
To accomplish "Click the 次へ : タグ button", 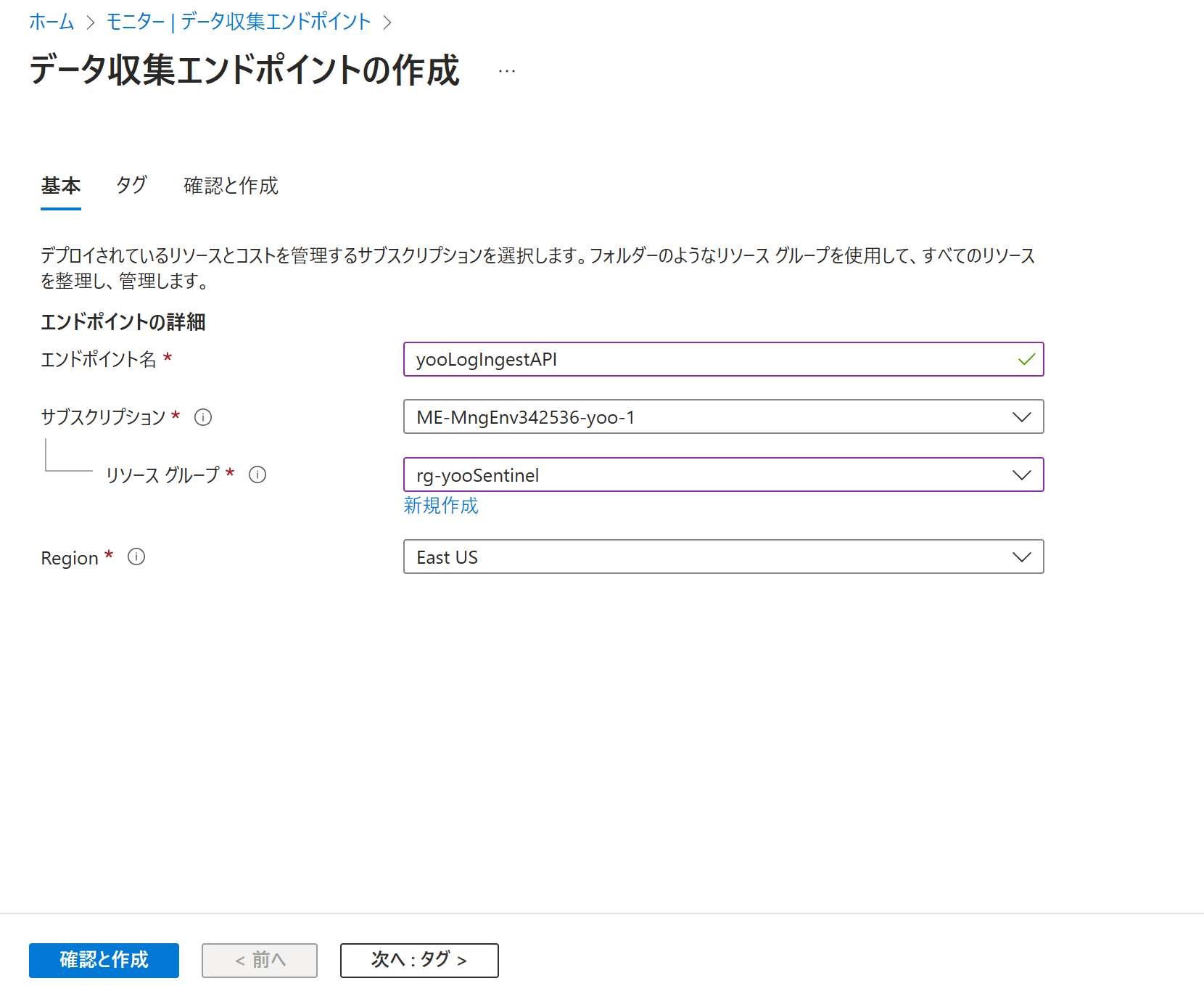I will click(419, 960).
